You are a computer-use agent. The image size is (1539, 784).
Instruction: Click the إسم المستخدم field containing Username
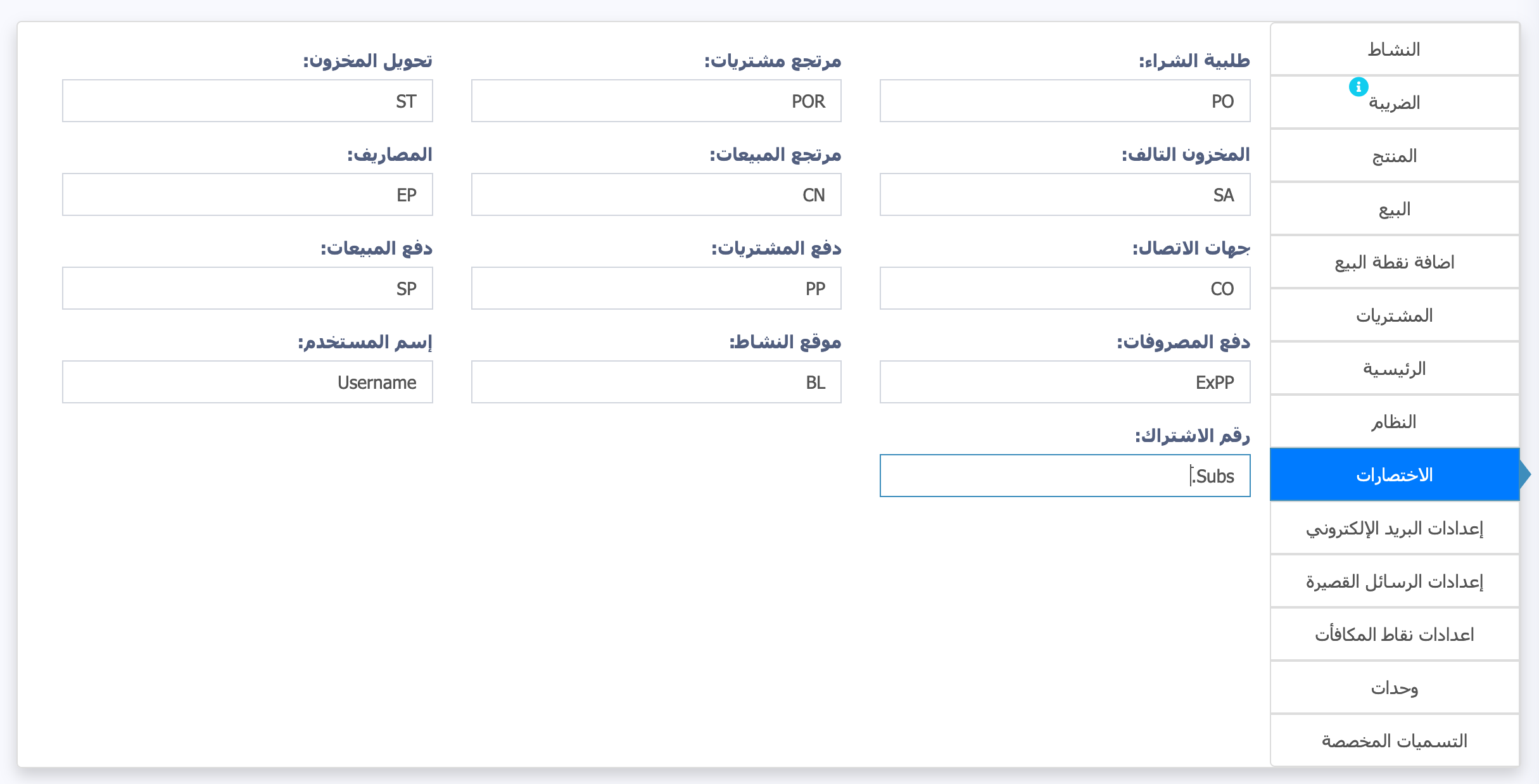(248, 382)
